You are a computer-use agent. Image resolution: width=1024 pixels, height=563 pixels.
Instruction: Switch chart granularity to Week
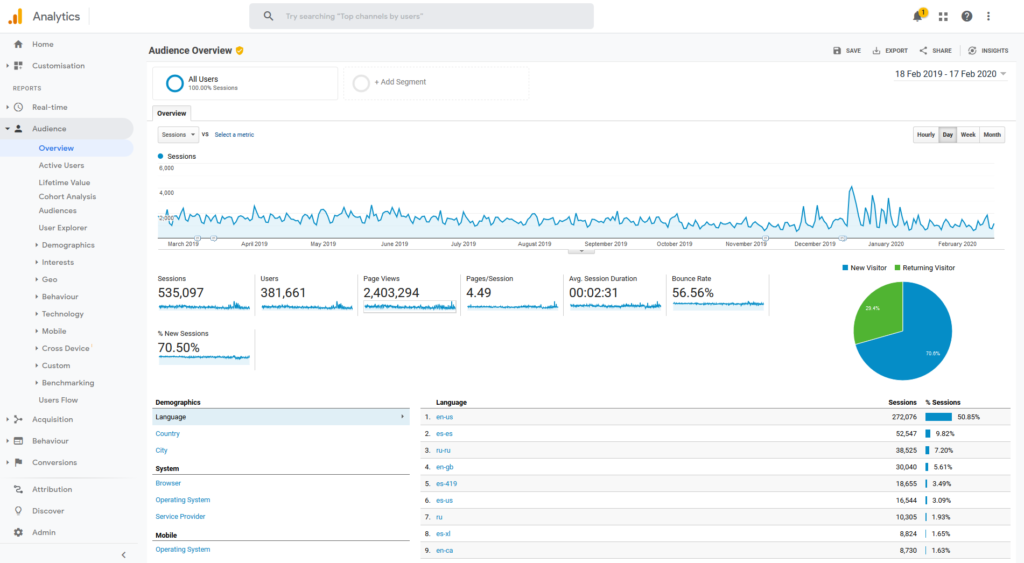click(x=968, y=135)
